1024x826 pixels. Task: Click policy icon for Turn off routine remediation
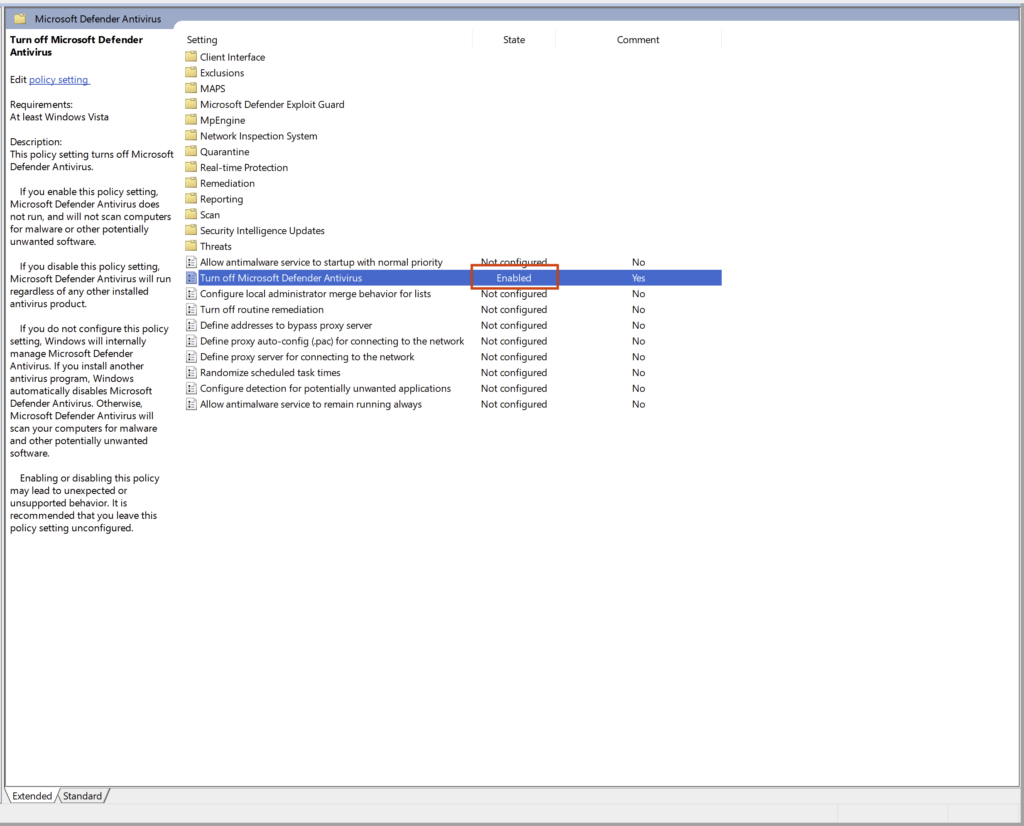click(191, 310)
